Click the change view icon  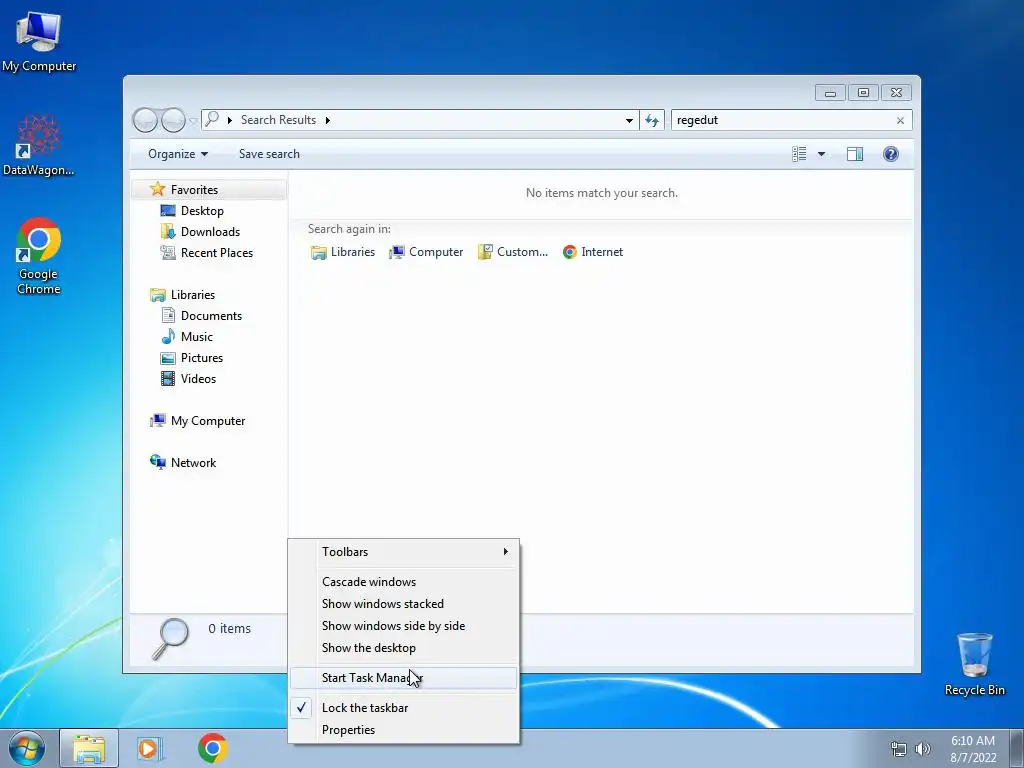point(799,154)
